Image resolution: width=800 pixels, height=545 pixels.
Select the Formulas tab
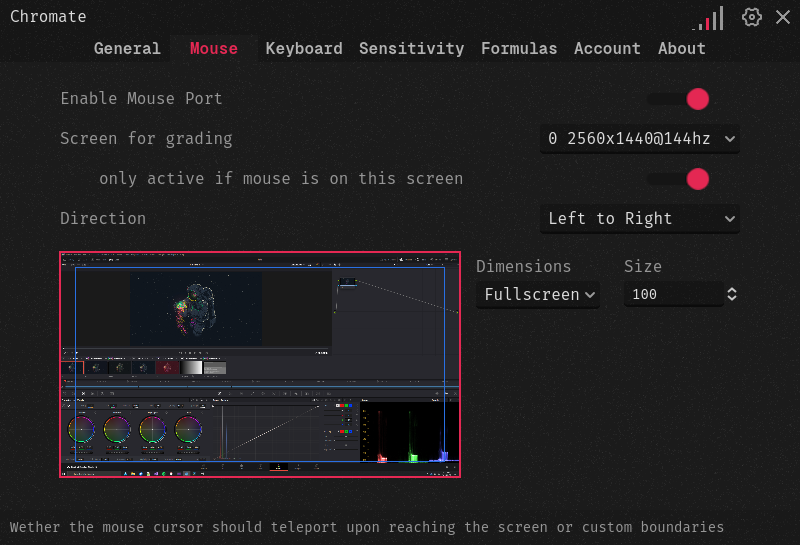point(519,48)
